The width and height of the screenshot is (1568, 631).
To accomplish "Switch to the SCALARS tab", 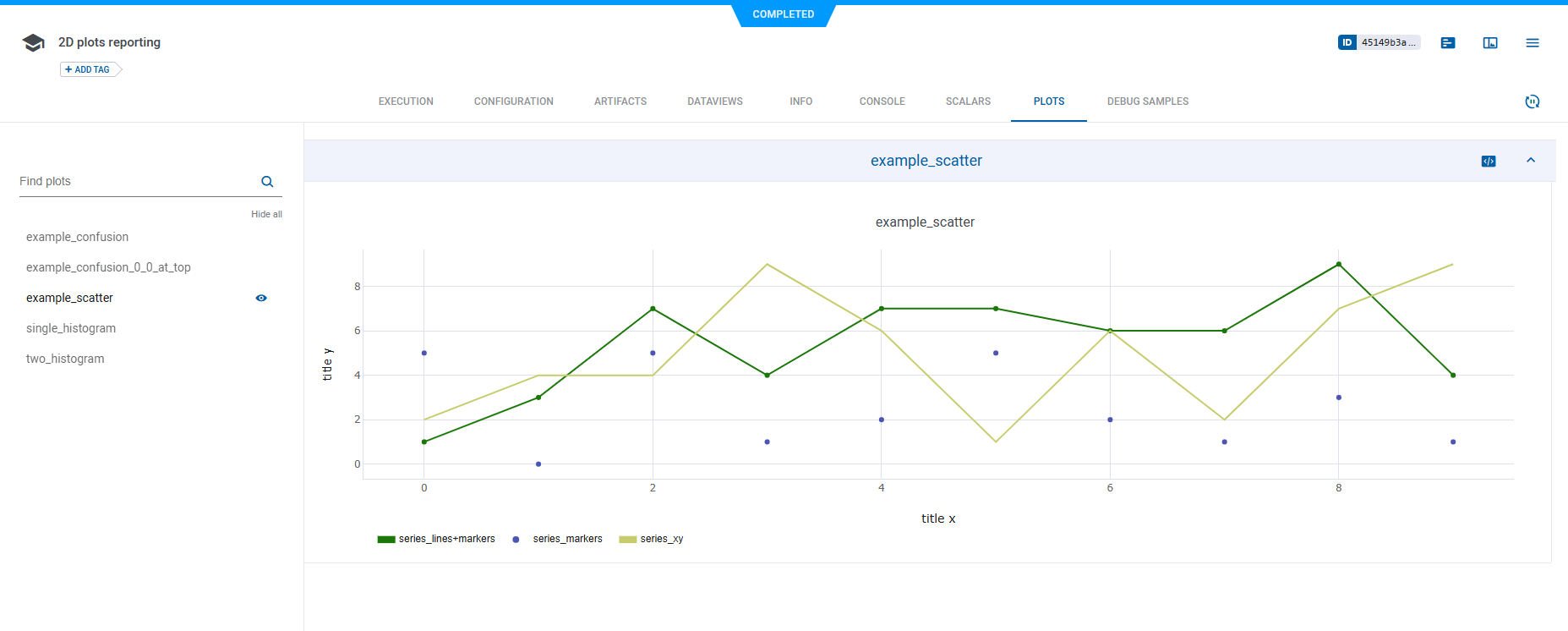I will point(968,102).
